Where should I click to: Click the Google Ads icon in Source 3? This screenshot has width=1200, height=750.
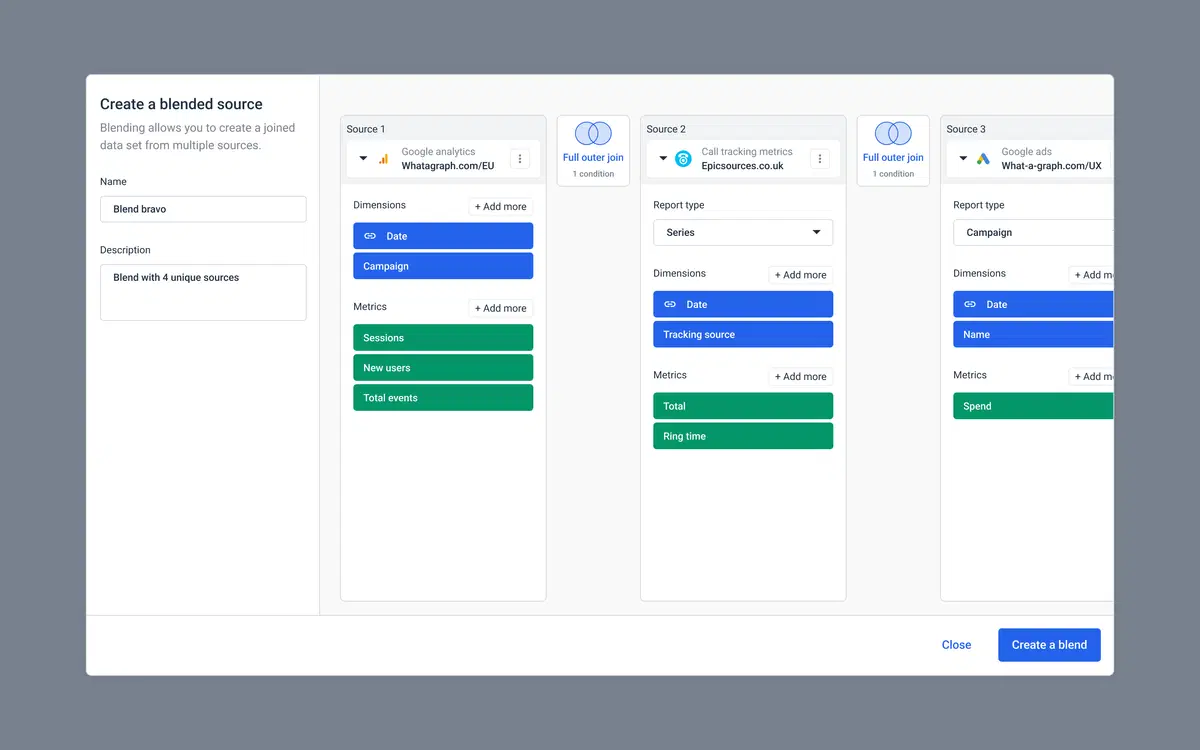(984, 158)
